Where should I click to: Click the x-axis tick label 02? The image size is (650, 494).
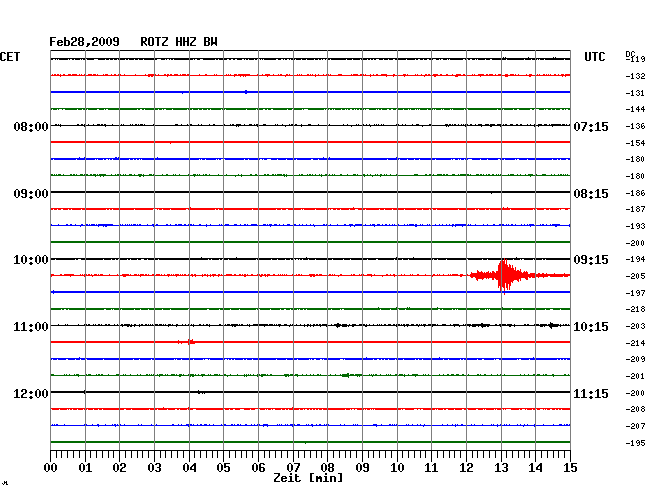[x=119, y=468]
